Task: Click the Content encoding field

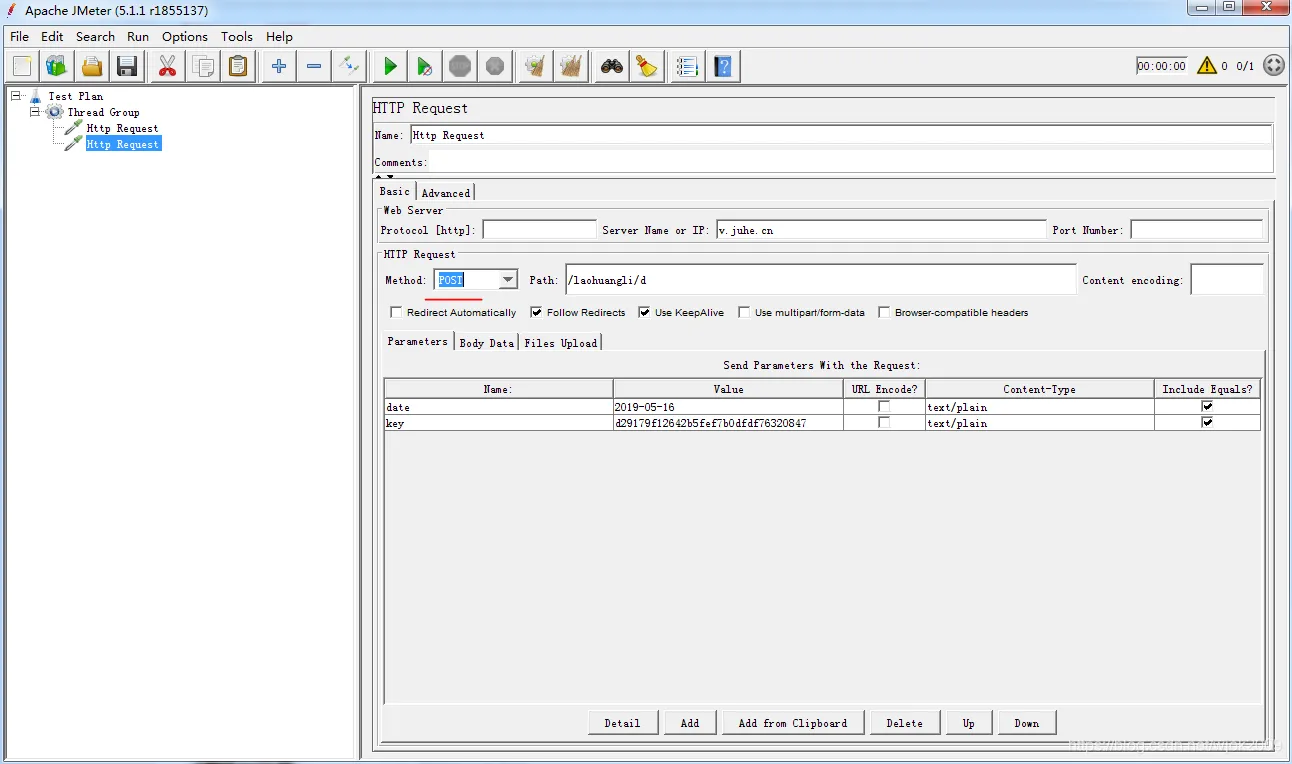Action: pos(1227,280)
